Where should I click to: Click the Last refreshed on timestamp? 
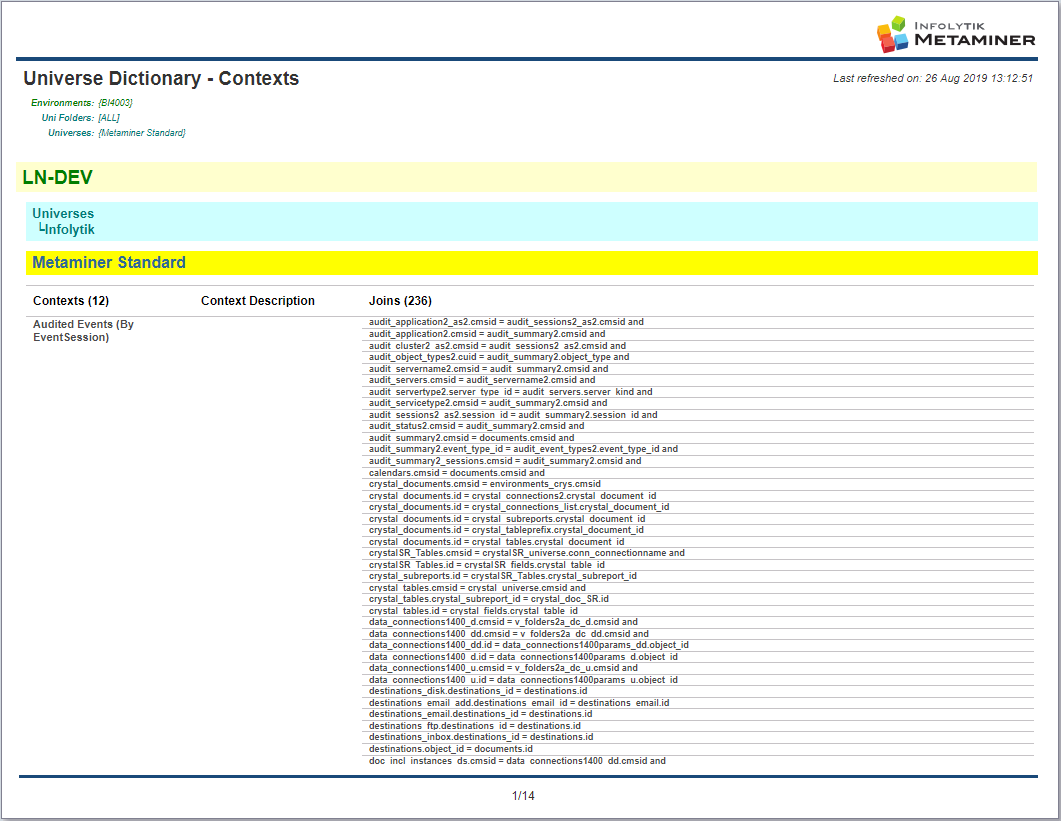932,79
